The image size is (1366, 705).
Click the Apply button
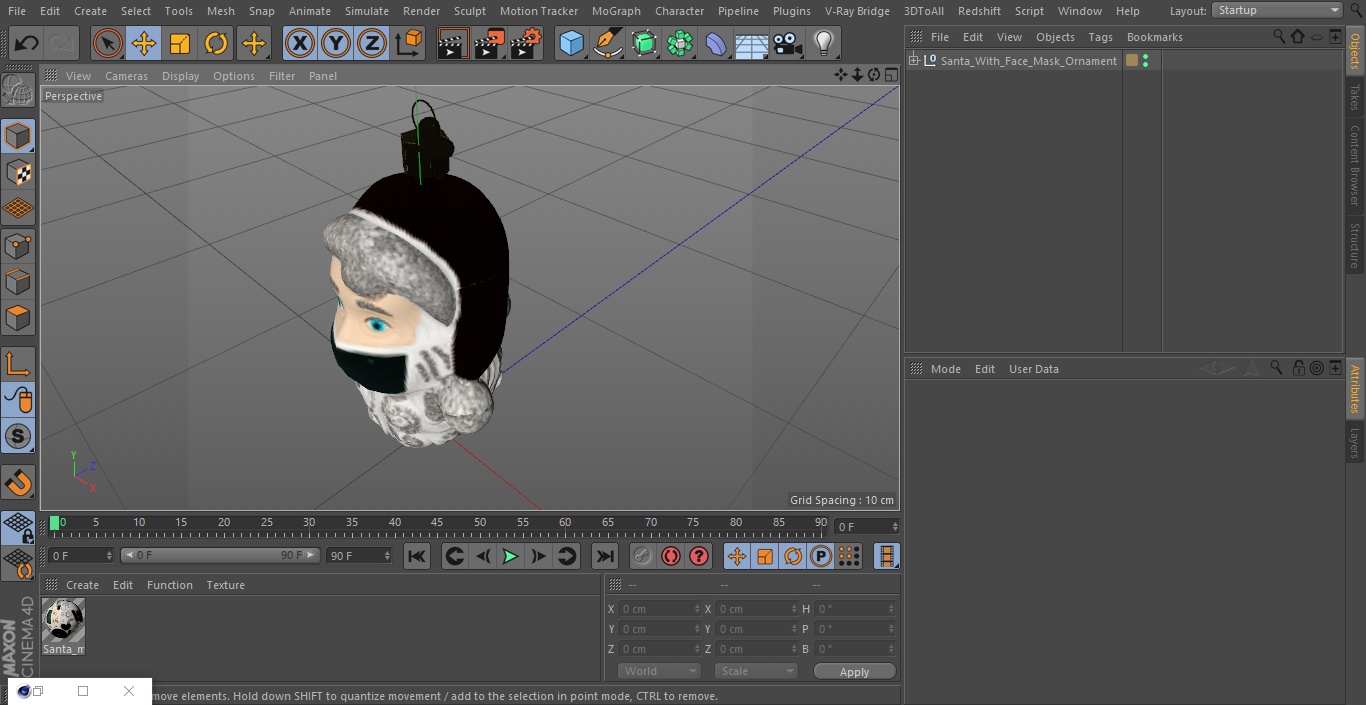(x=855, y=672)
